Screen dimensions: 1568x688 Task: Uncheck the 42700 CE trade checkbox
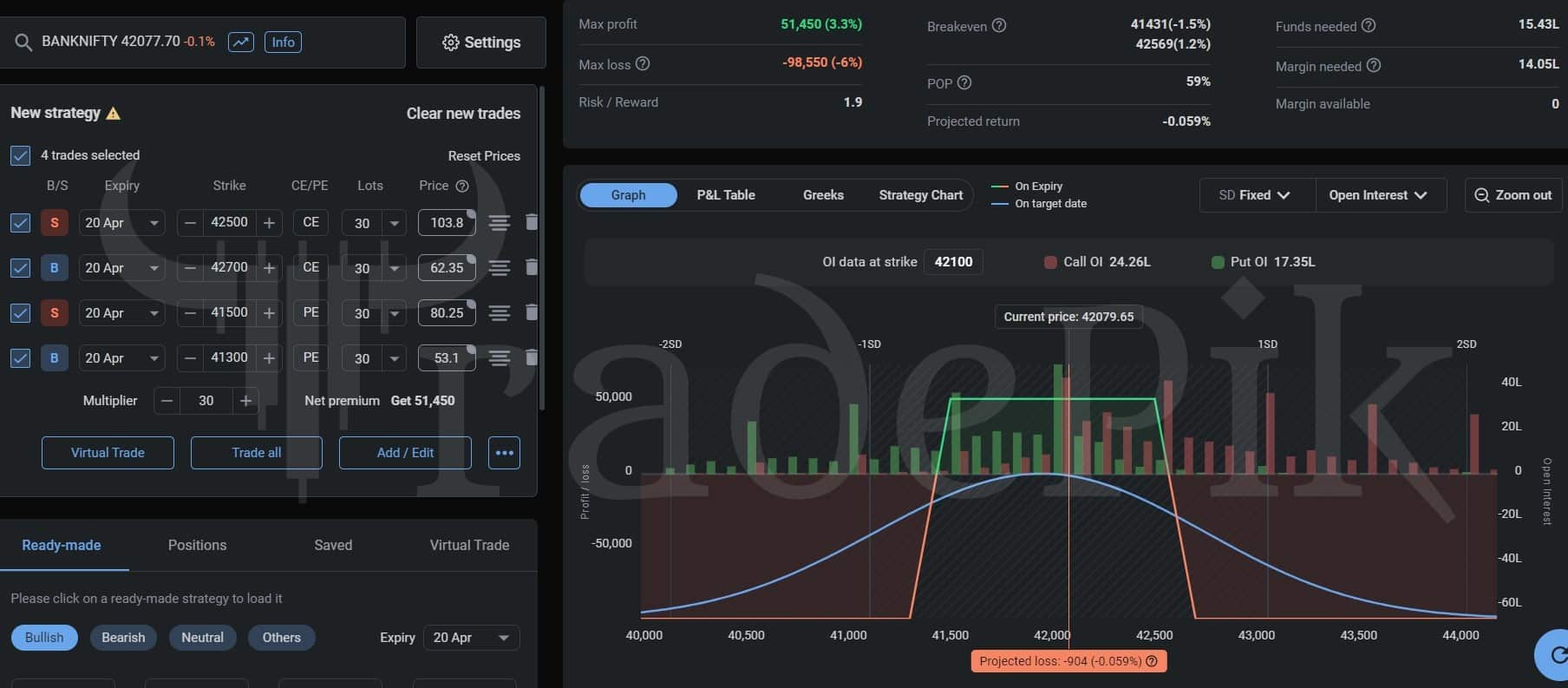[x=20, y=268]
